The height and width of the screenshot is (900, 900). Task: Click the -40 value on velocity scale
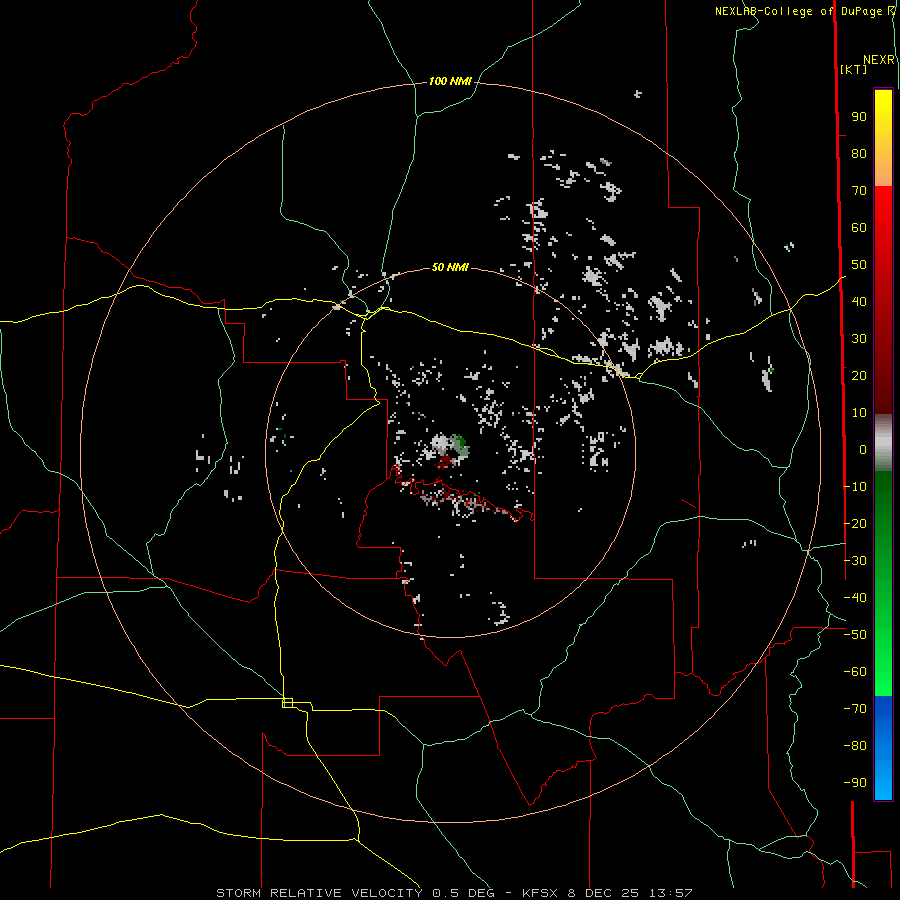[855, 598]
